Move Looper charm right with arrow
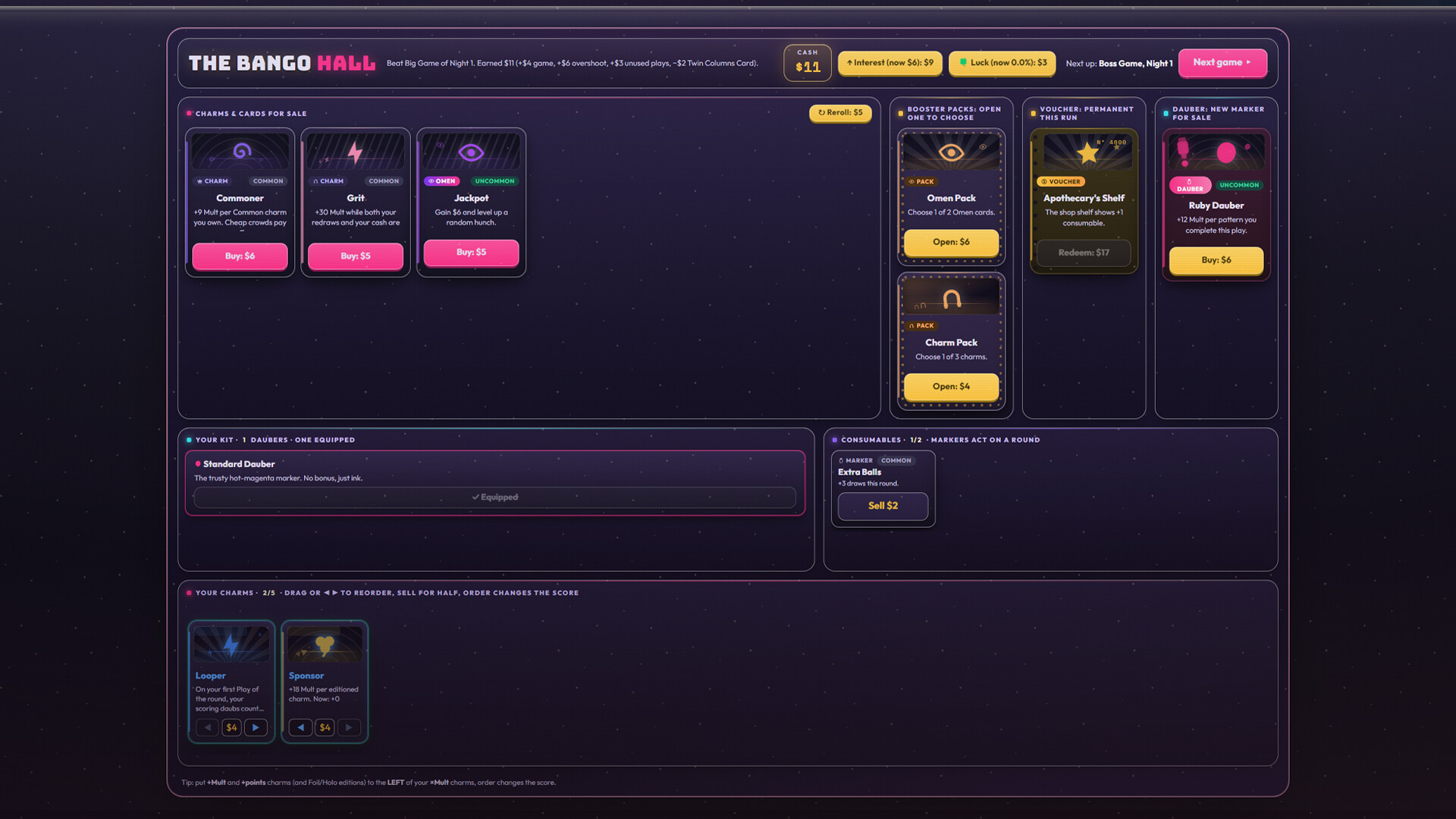 [256, 727]
